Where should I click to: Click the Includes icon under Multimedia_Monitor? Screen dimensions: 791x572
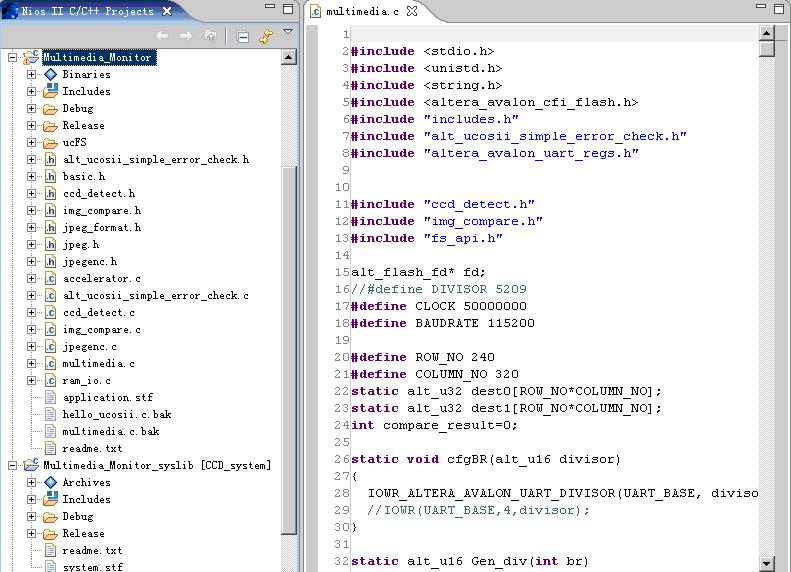(x=50, y=91)
